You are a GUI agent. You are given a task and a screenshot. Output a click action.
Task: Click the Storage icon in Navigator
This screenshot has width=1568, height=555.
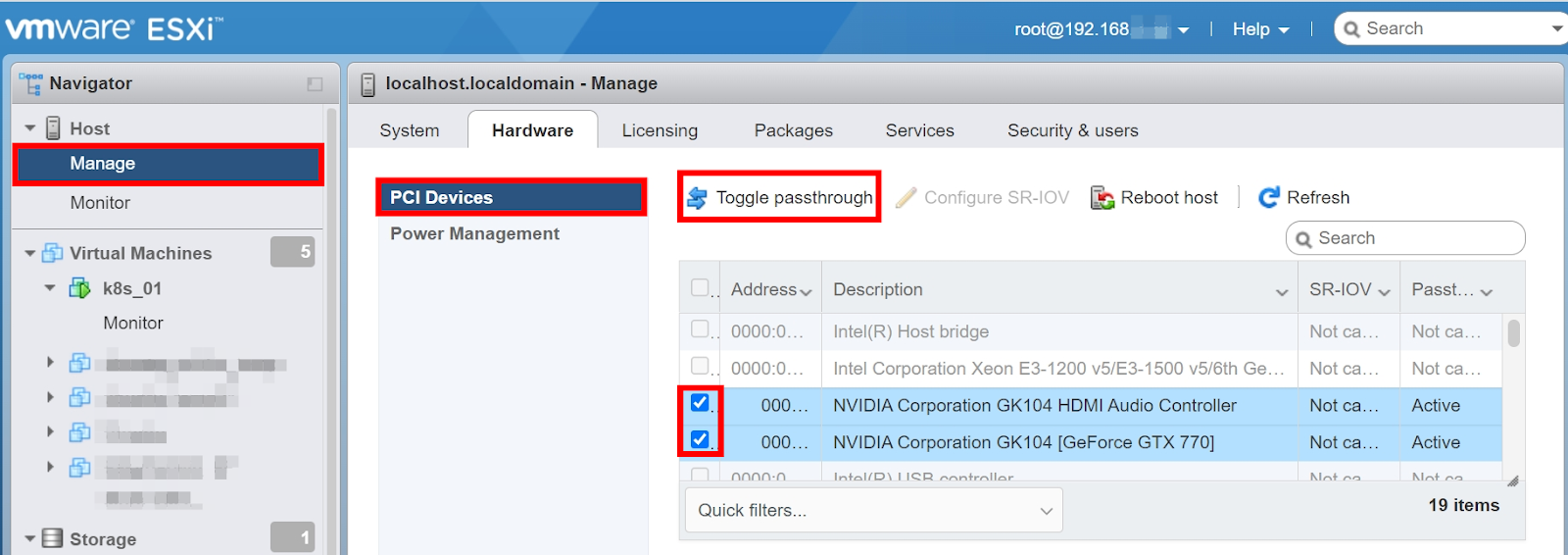pos(53,538)
